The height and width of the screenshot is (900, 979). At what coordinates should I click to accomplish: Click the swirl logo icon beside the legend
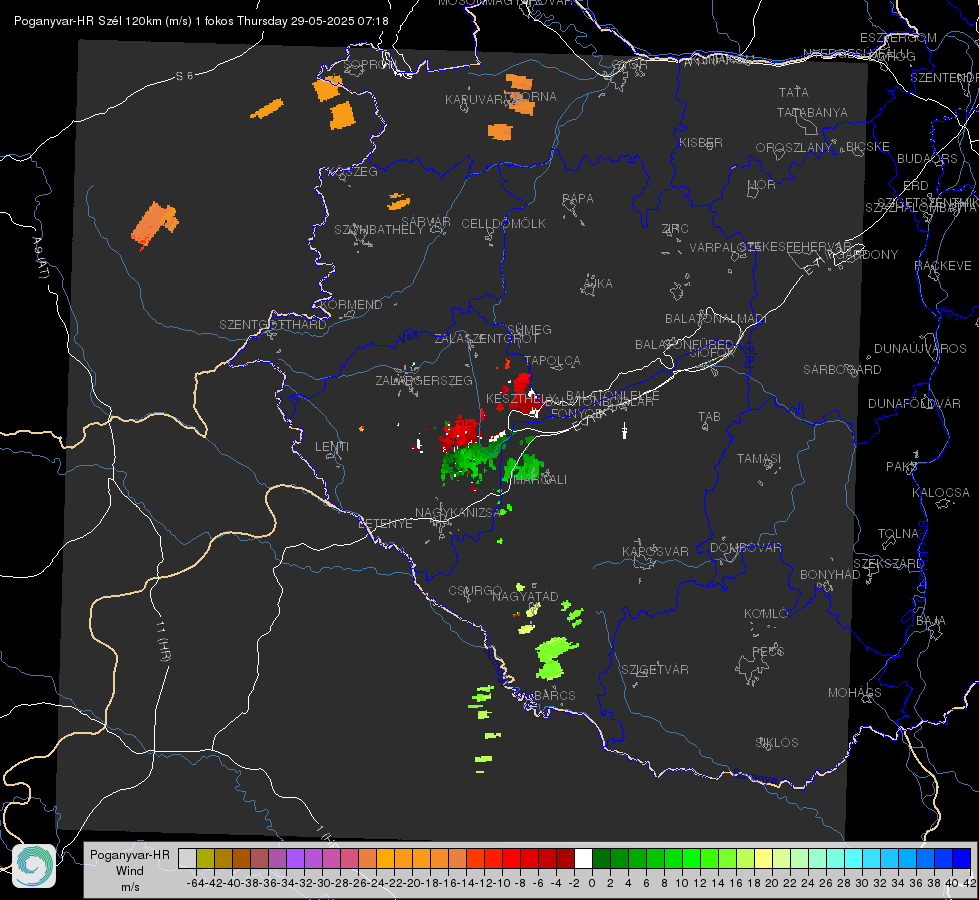34,866
